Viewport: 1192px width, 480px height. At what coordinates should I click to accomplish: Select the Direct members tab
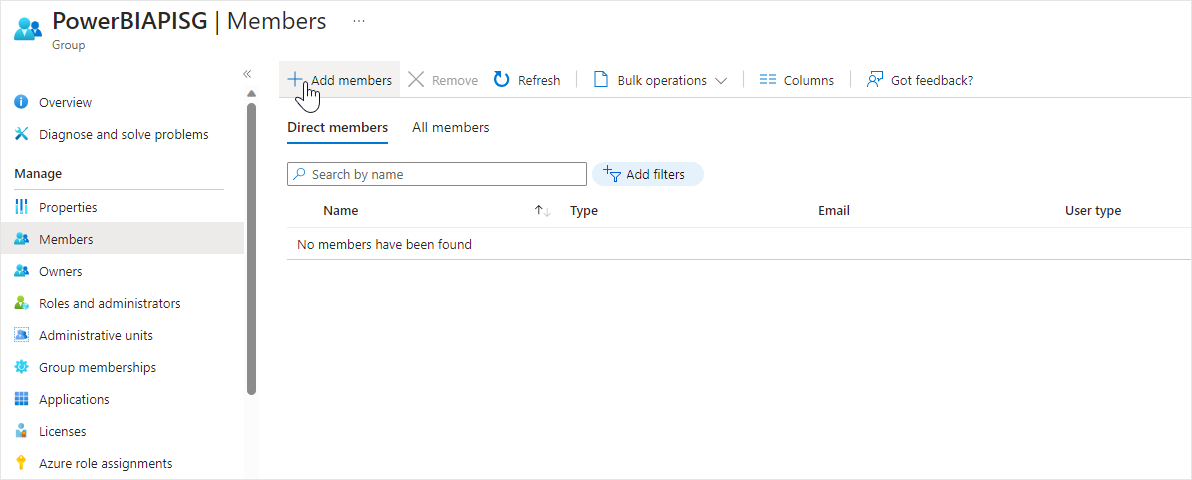click(337, 128)
